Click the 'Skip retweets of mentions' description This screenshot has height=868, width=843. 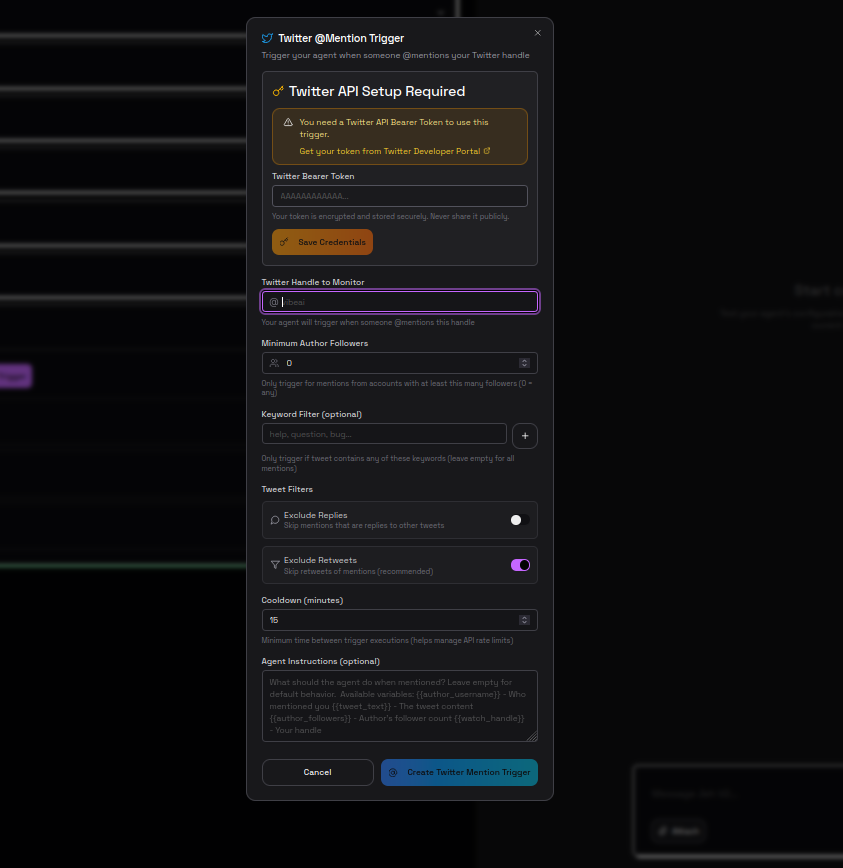(x=358, y=571)
